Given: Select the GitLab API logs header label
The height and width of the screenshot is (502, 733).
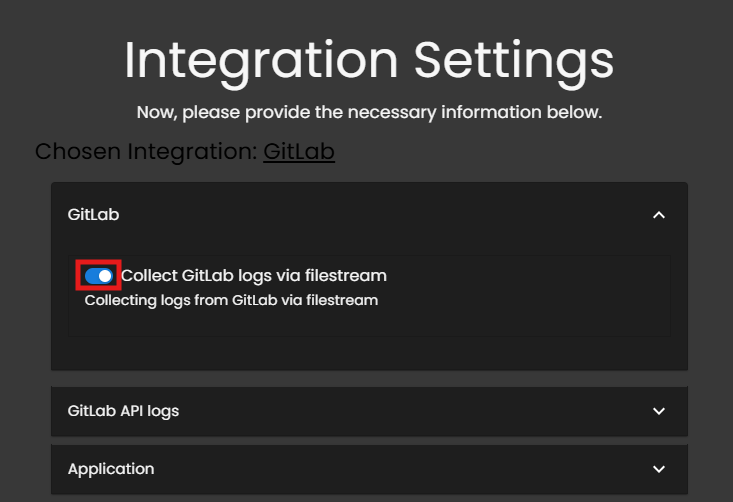Looking at the screenshot, I should coord(123,411).
